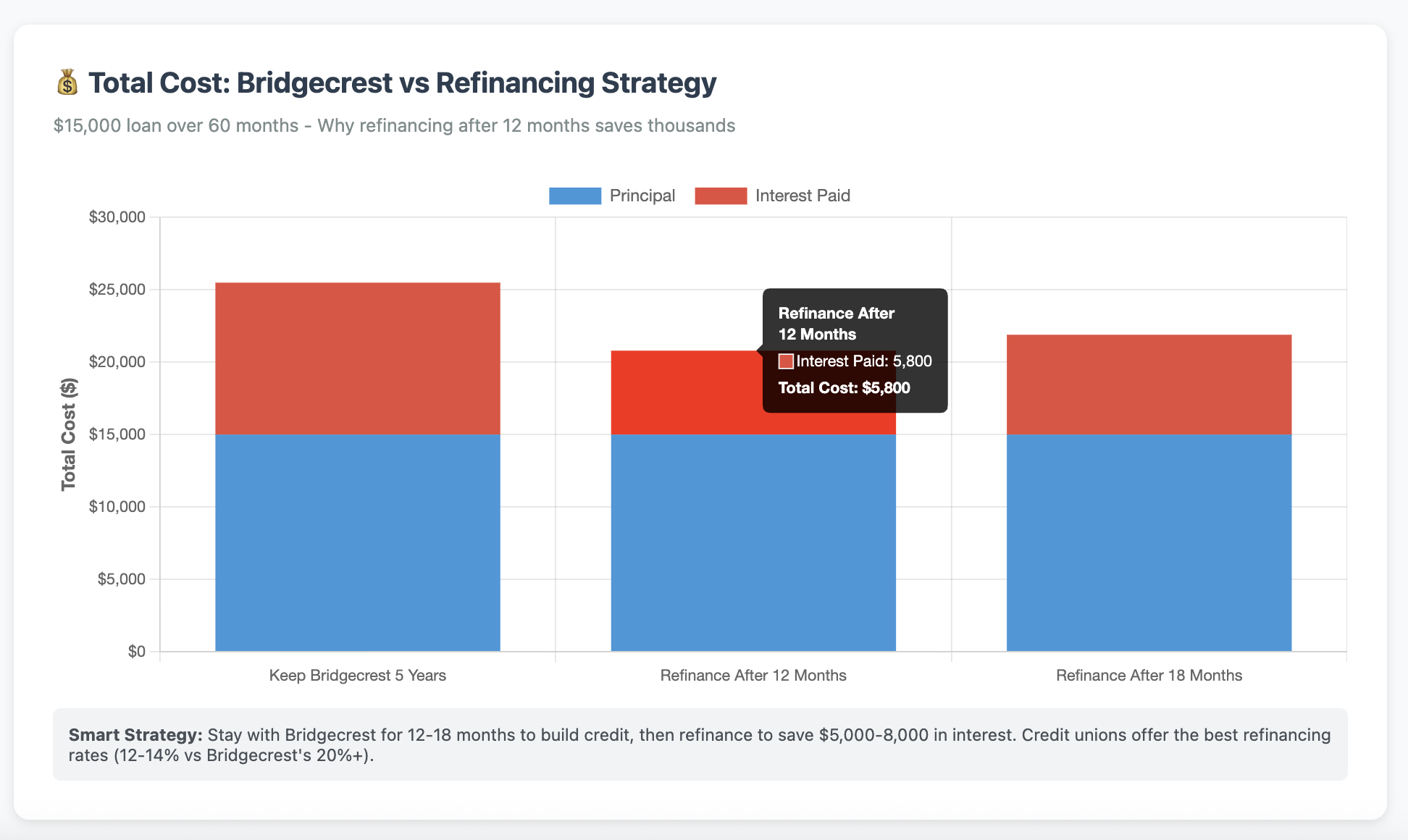Click the $0 y-axis tick label
This screenshot has width=1408, height=840.
point(137,652)
